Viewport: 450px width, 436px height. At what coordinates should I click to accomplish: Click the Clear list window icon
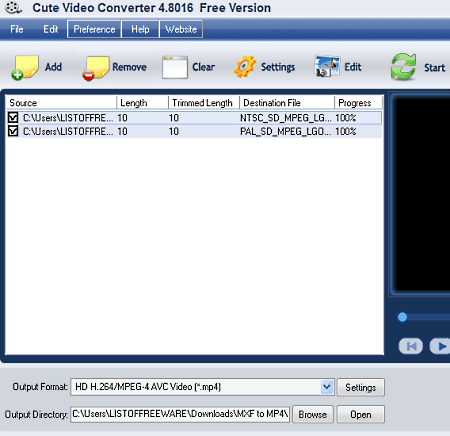[x=175, y=67]
